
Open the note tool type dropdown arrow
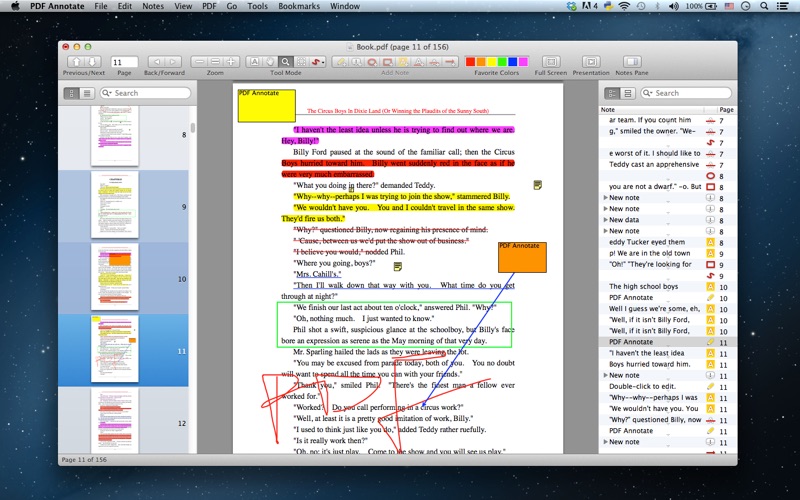[x=323, y=62]
